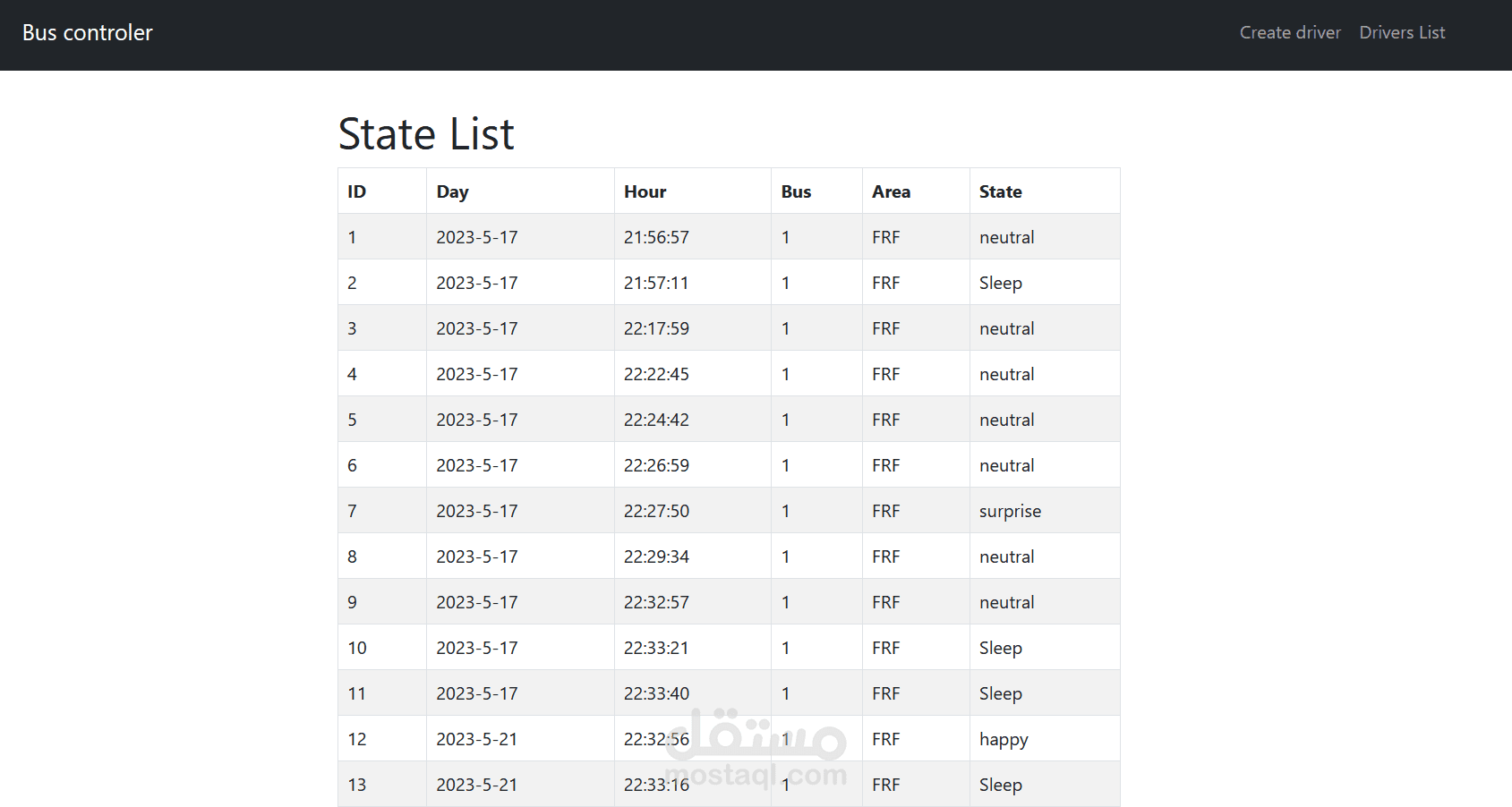The width and height of the screenshot is (1512, 807).
Task: Select the 22:29:34 hour cell
Action: [x=656, y=556]
